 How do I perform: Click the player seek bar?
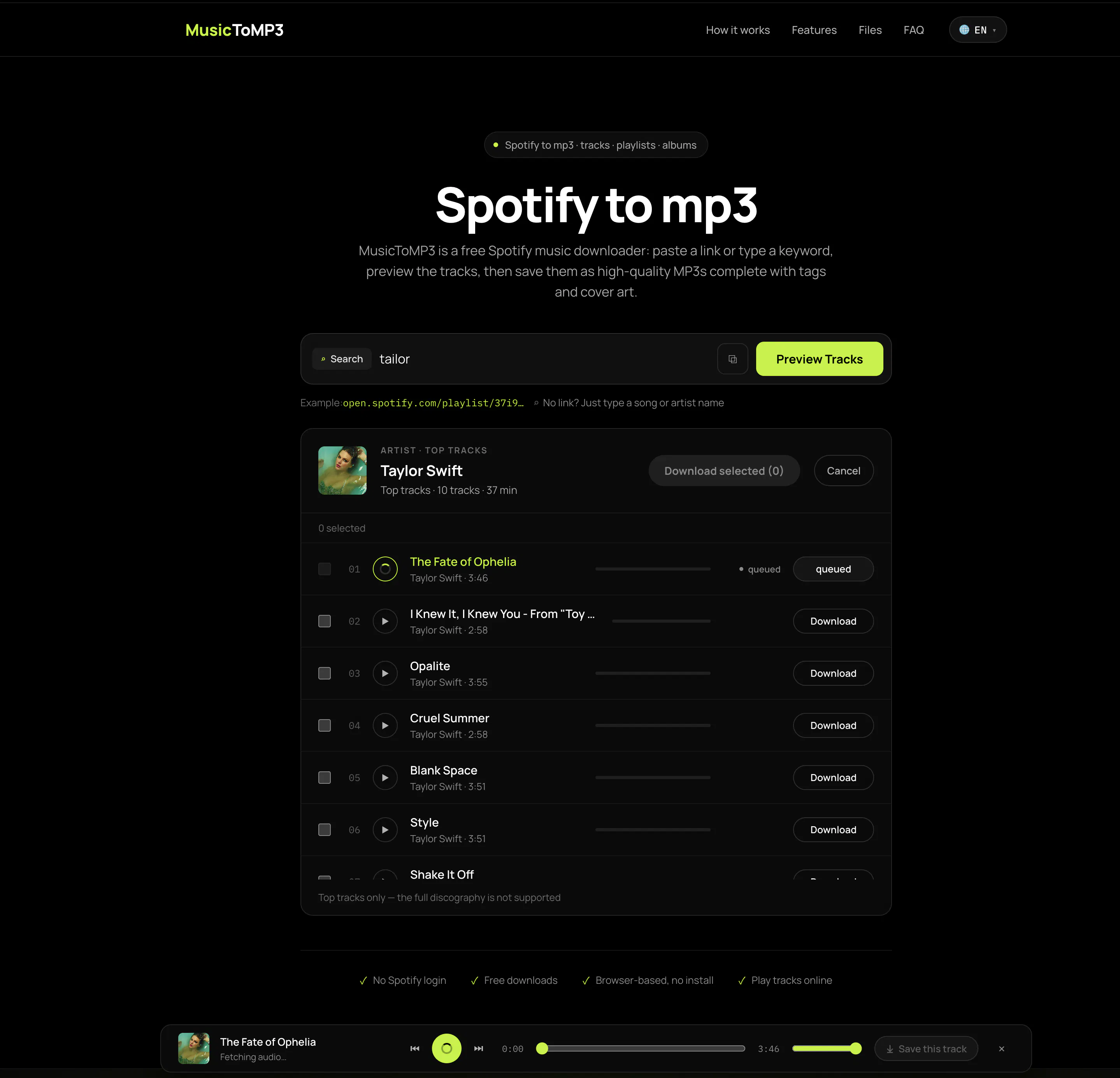point(641,1048)
